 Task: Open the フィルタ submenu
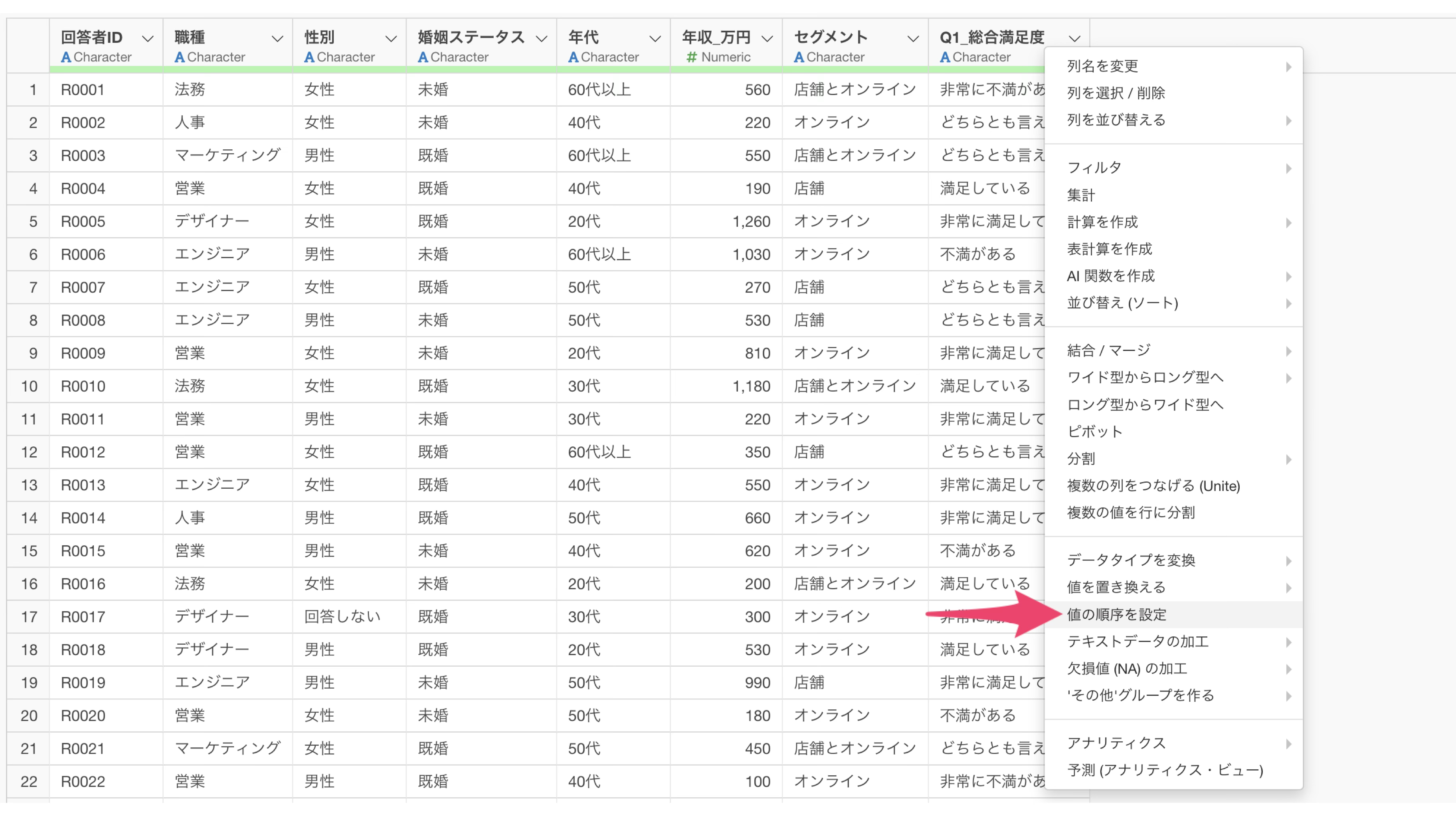(x=1173, y=168)
